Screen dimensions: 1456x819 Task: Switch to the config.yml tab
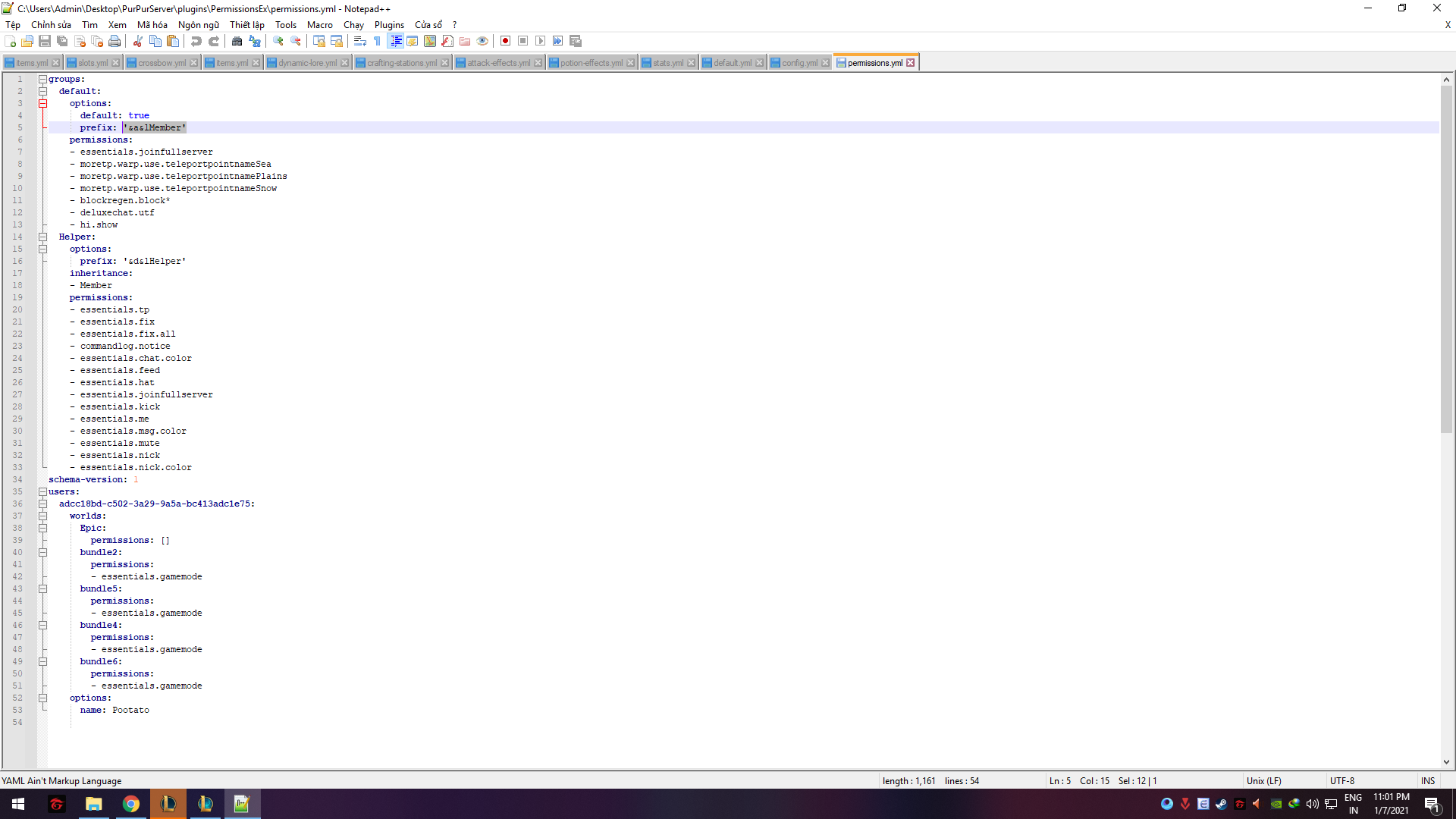[799, 63]
